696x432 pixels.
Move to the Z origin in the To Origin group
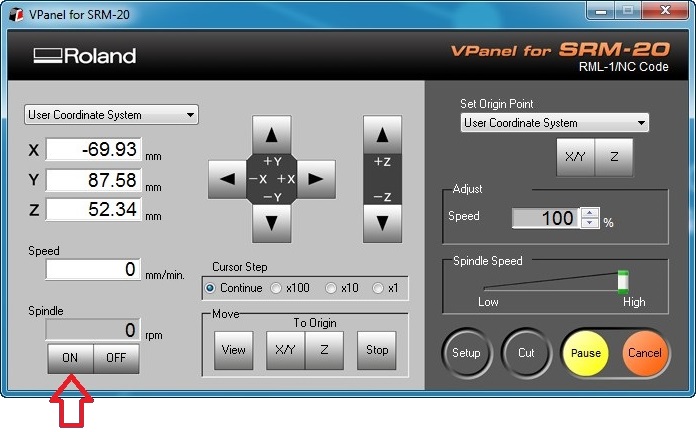click(324, 350)
